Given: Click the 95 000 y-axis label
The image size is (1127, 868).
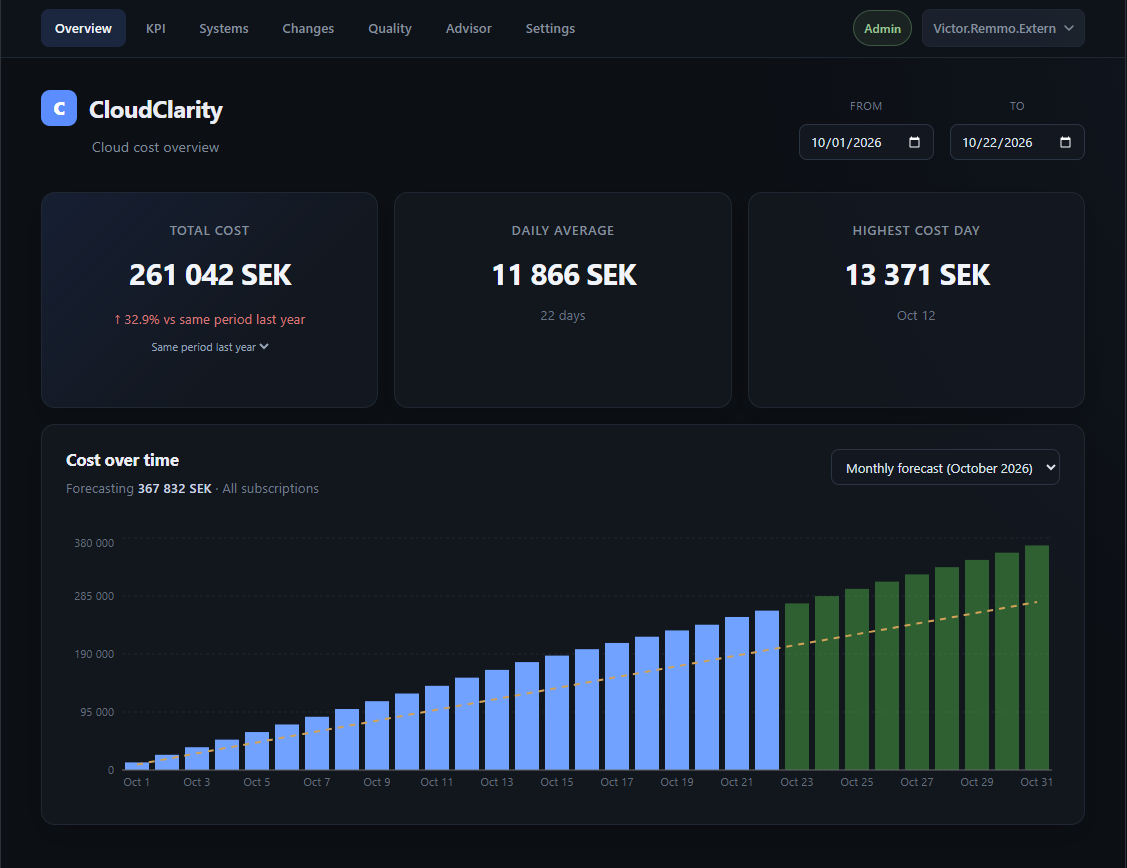Looking at the screenshot, I should (97, 712).
